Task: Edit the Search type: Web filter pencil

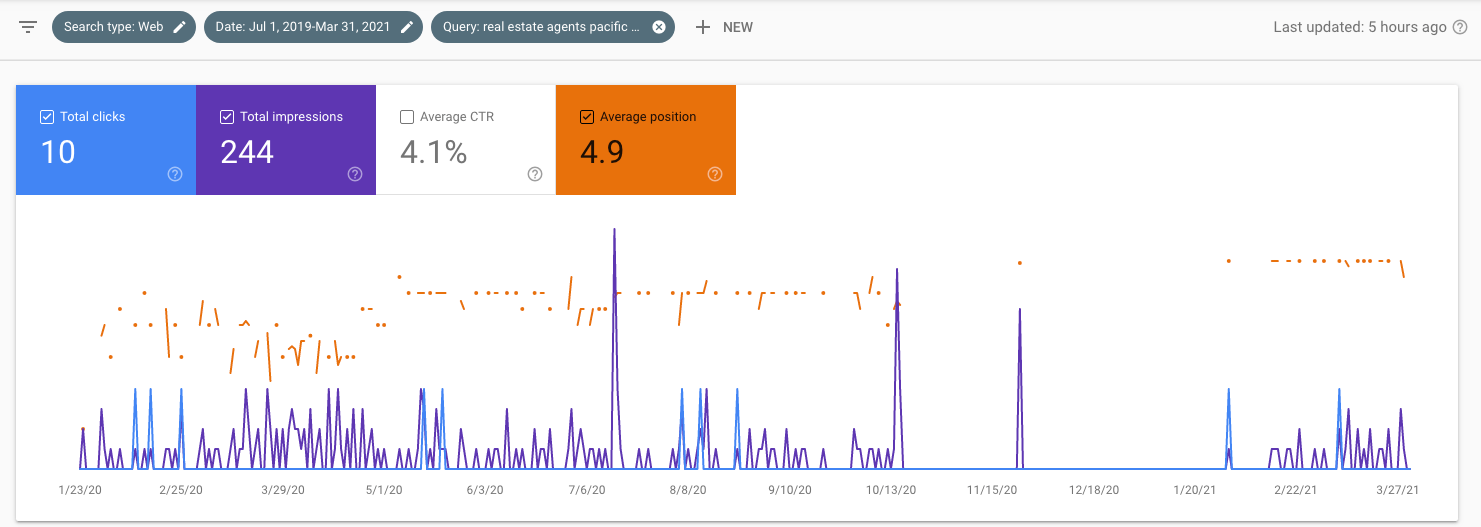Action: (x=179, y=27)
